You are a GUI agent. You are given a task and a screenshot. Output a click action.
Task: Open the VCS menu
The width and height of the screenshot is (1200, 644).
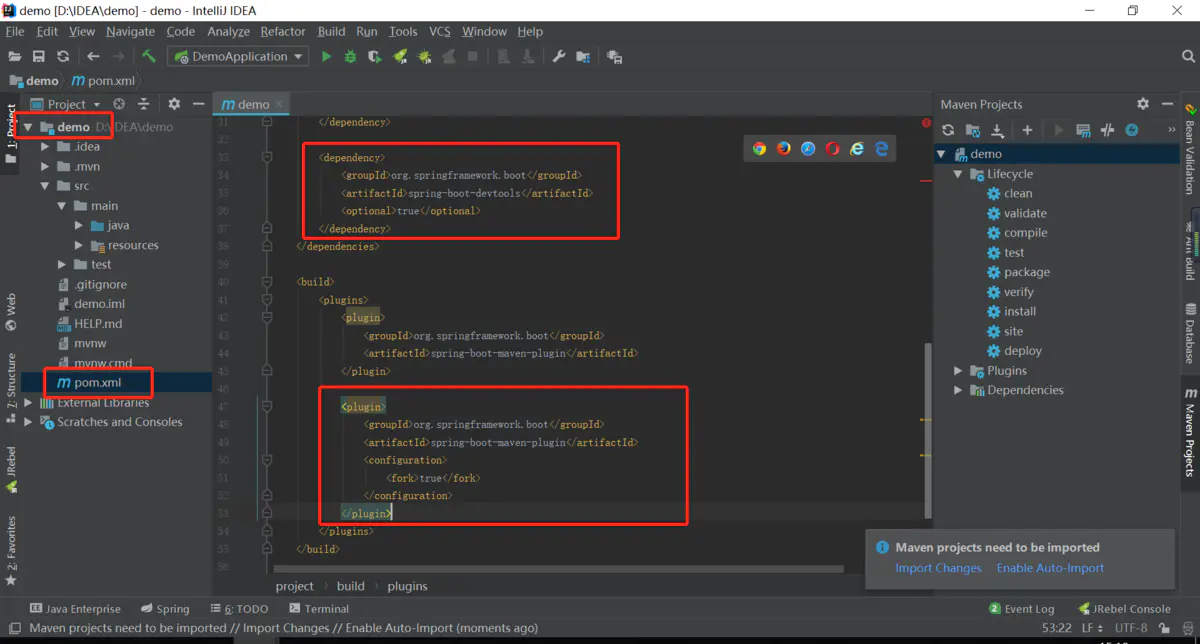440,32
